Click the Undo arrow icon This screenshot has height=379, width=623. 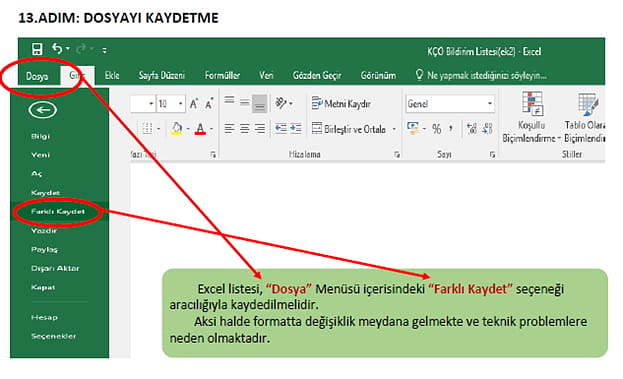(x=57, y=49)
